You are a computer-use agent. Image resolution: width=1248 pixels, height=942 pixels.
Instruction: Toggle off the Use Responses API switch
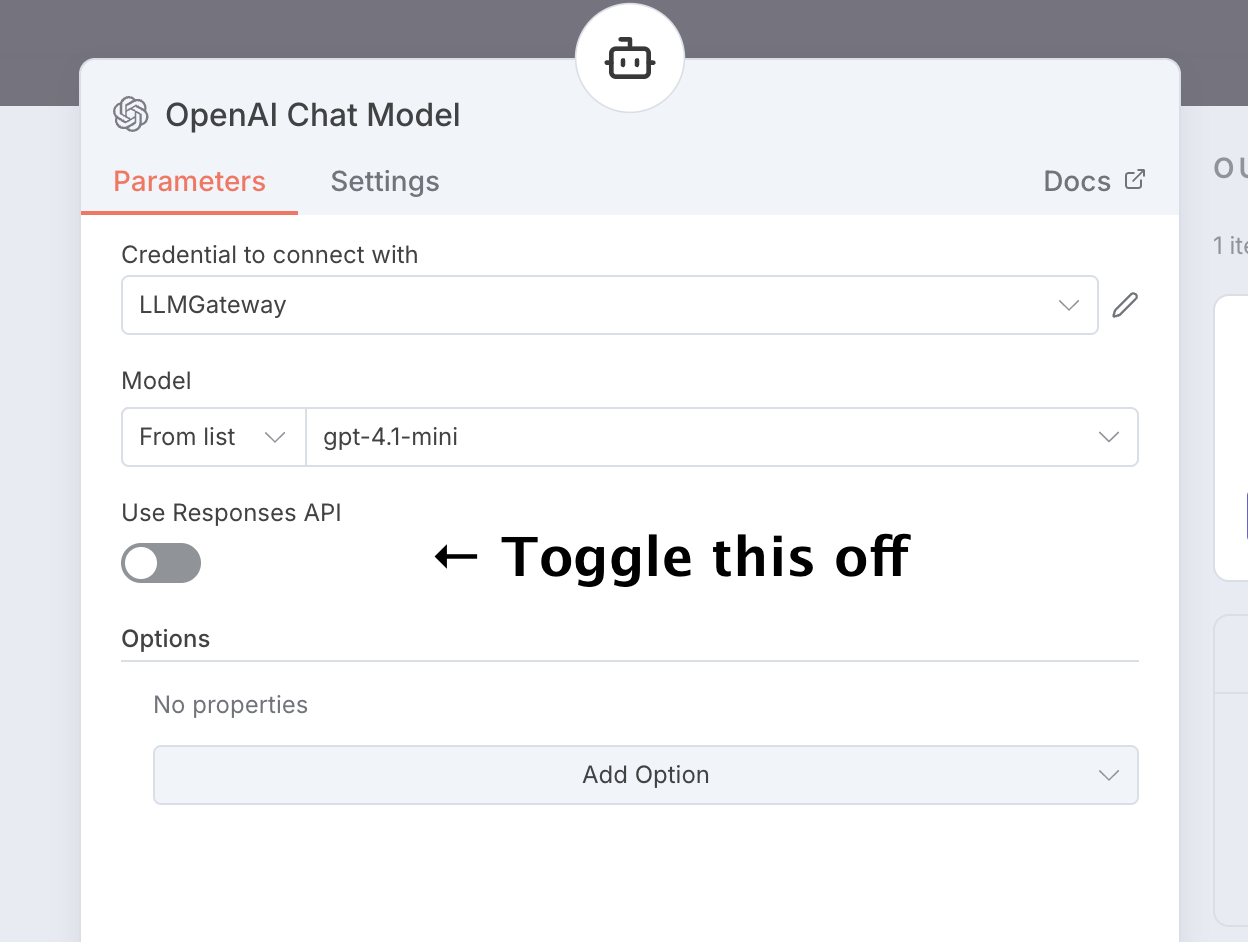click(x=161, y=563)
